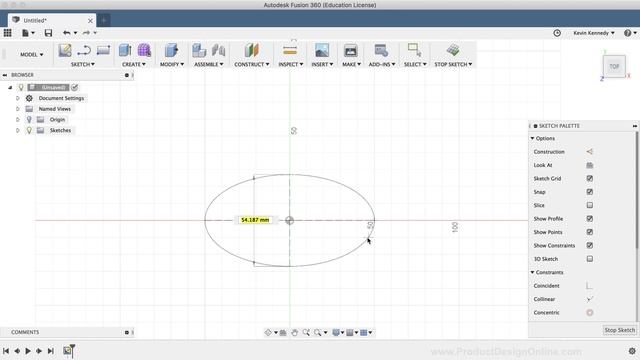This screenshot has height=360, width=640.
Task: Select the Create Form tool
Action: [x=144, y=50]
